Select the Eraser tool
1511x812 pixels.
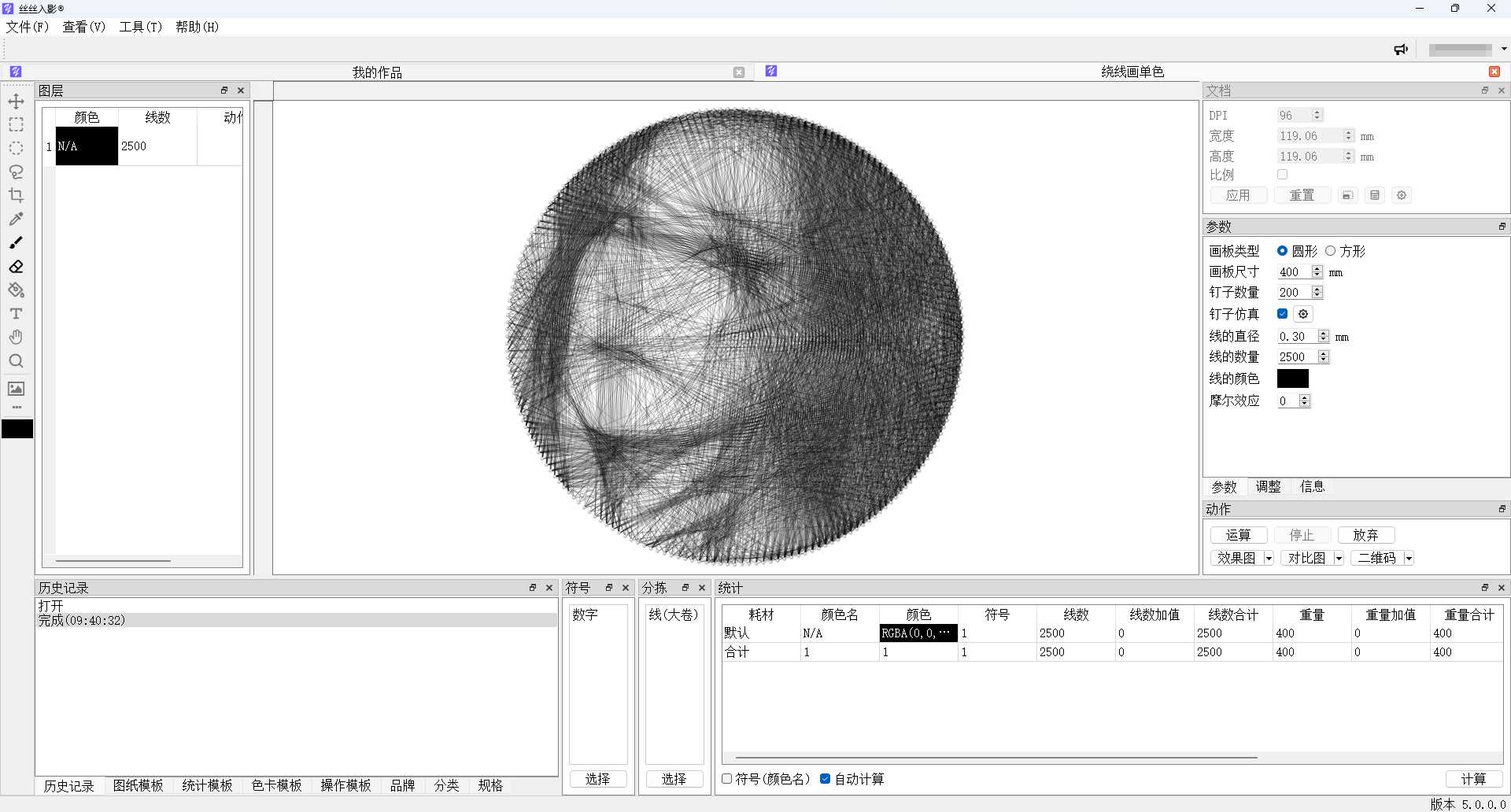[x=16, y=267]
